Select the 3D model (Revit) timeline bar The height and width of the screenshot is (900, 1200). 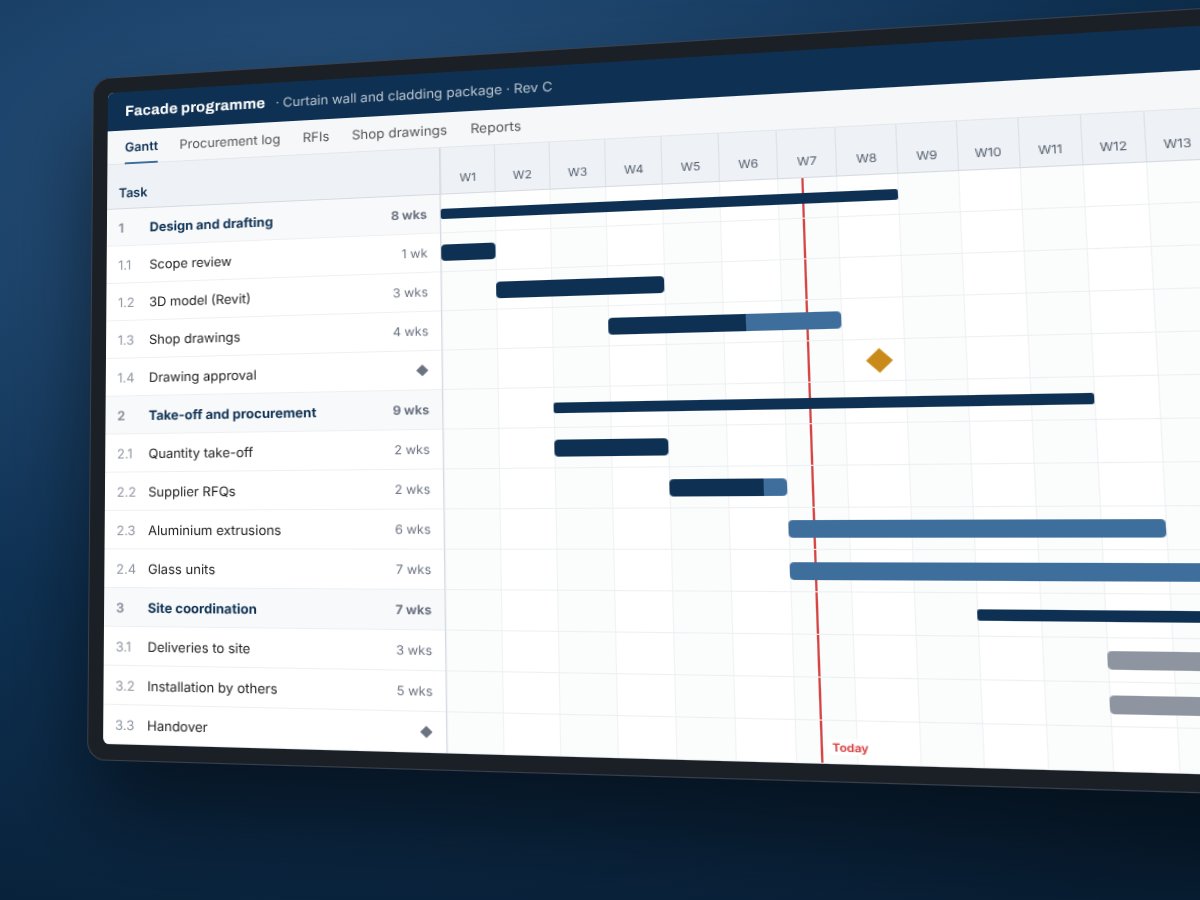tap(580, 287)
